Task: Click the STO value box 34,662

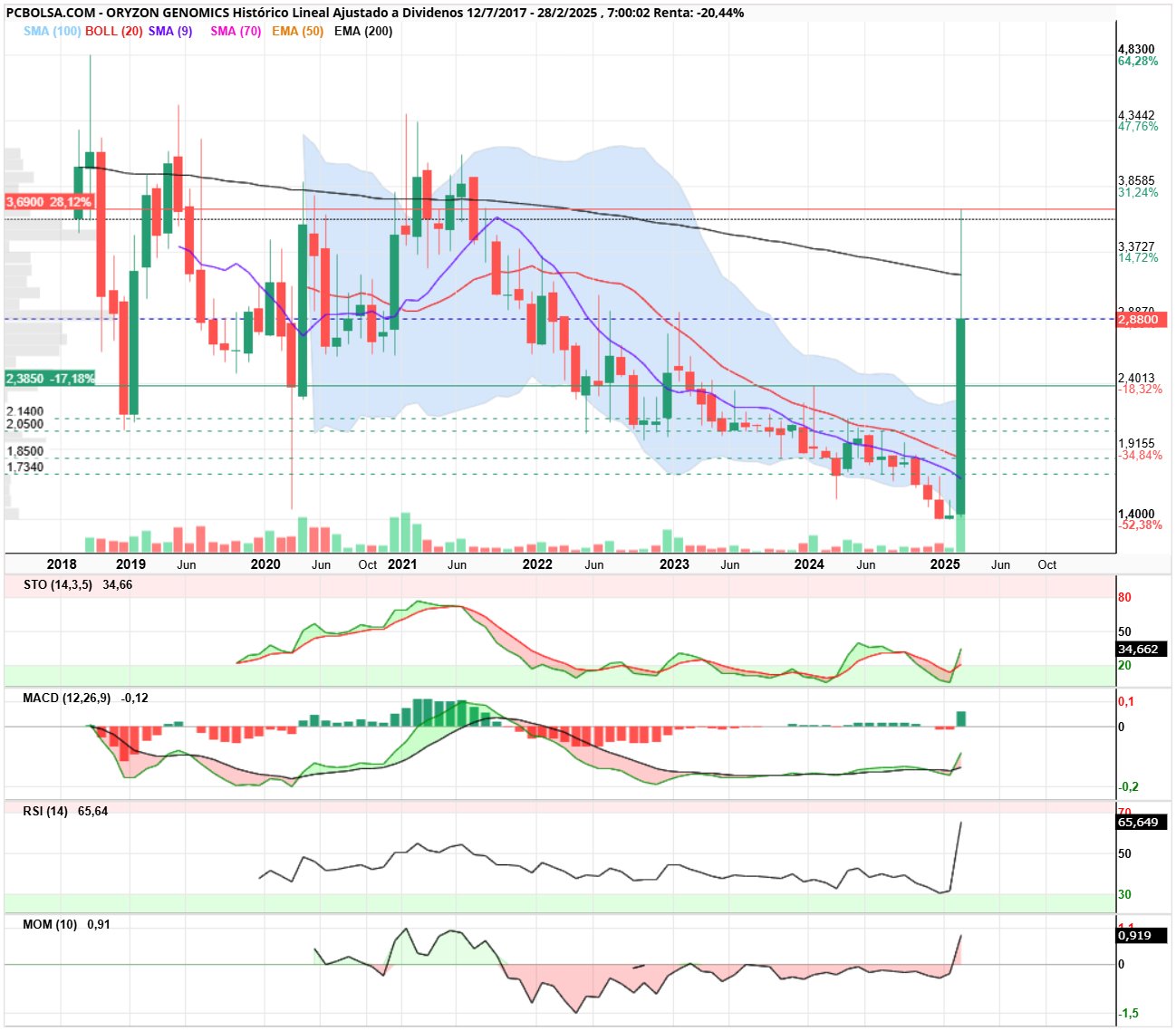Action: click(x=1142, y=649)
